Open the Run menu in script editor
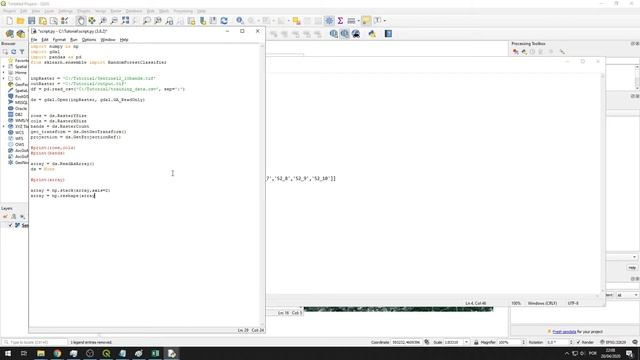The image size is (640, 360). (x=73, y=40)
